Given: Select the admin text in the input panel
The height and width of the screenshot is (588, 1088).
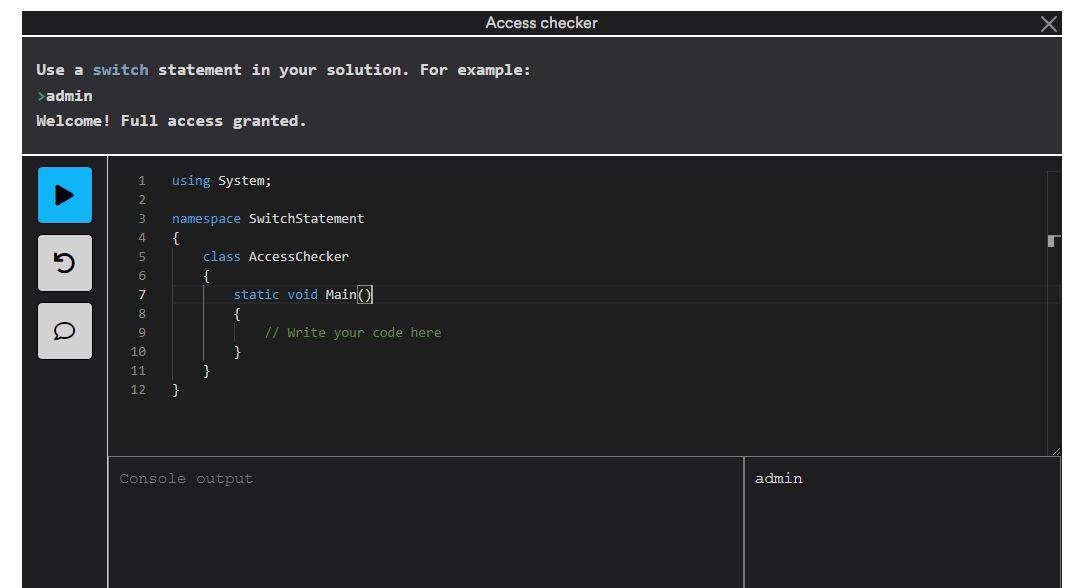Looking at the screenshot, I should tap(779, 478).
